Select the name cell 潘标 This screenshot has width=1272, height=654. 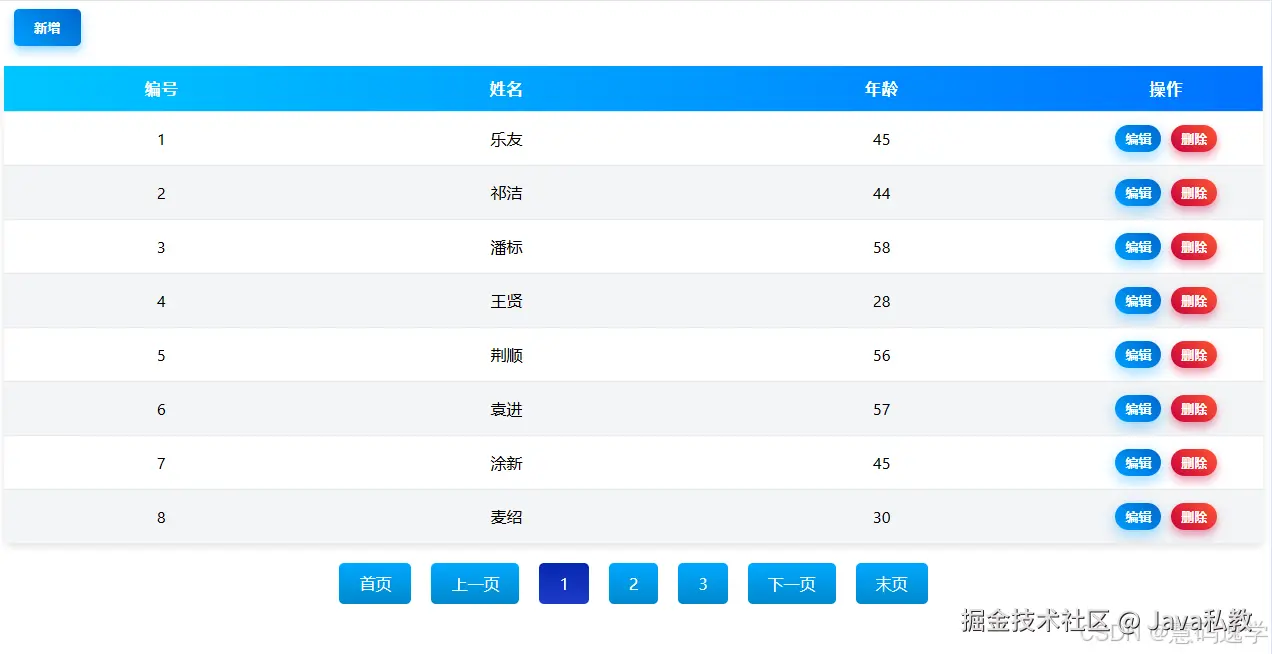tap(506, 248)
